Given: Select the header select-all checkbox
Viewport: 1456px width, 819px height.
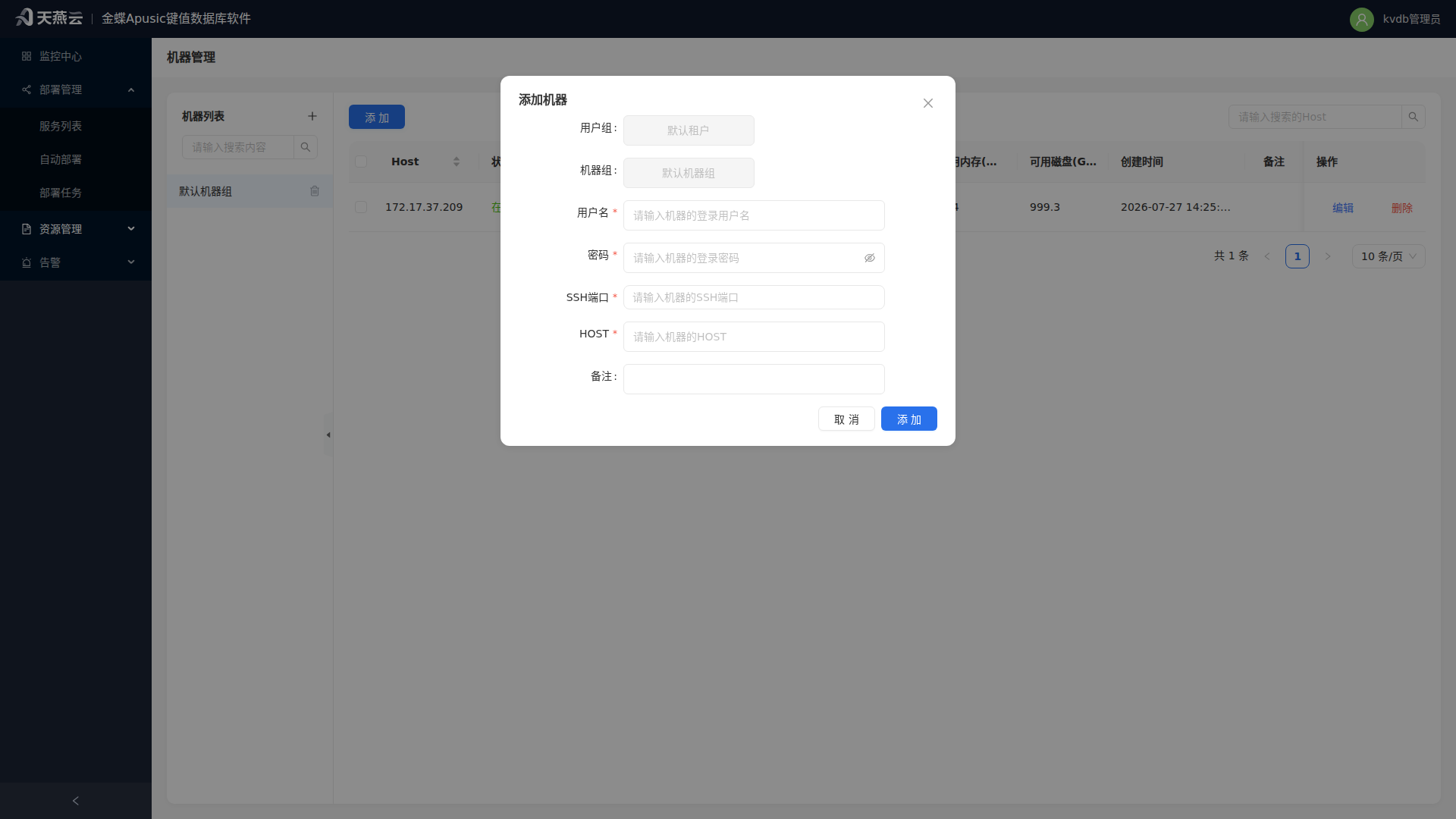Looking at the screenshot, I should tap(361, 162).
